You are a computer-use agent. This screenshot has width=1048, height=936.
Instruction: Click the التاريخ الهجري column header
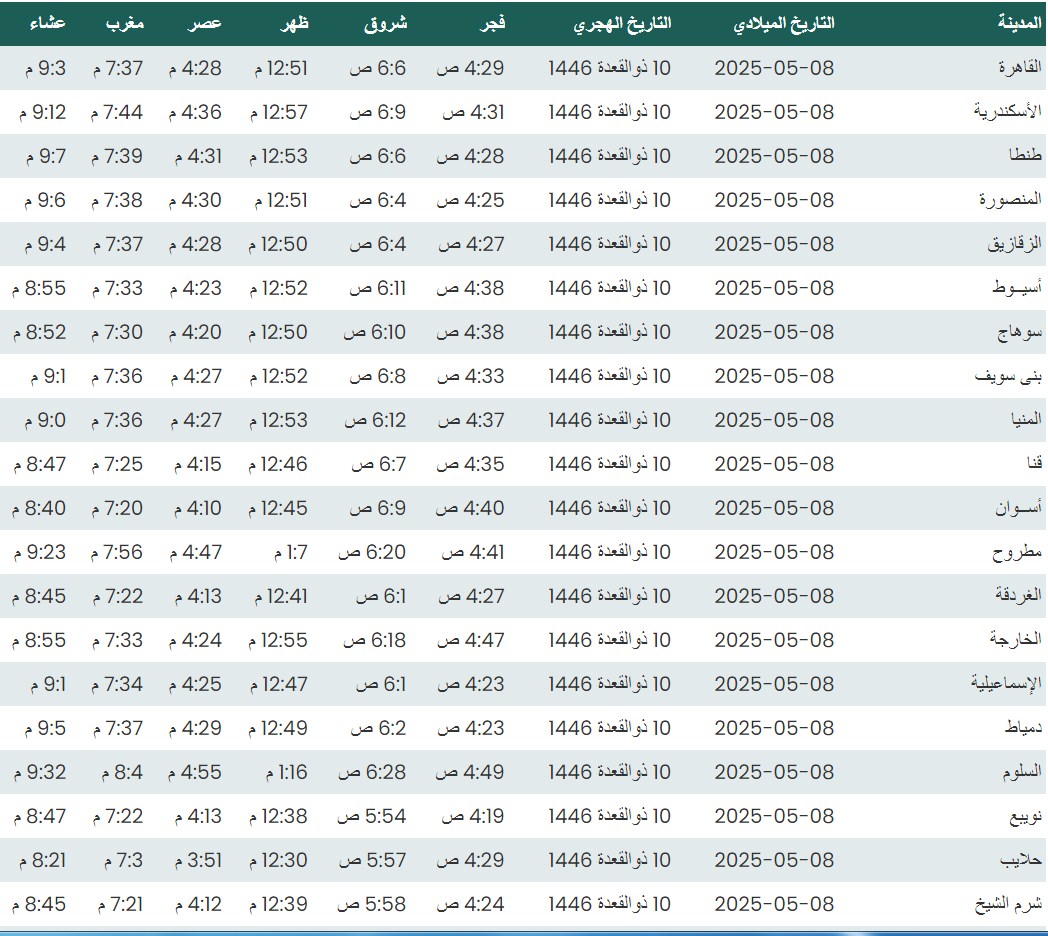622,23
